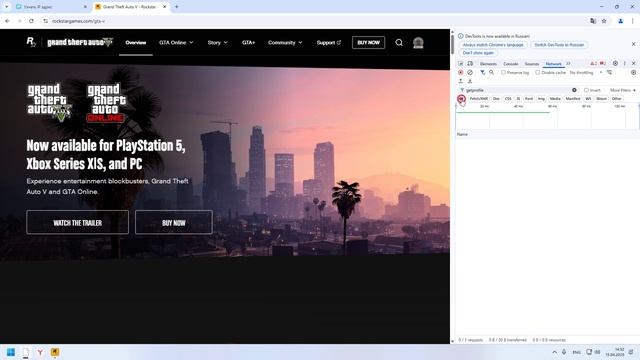Click the hero BUY NOW button
The image size is (640, 360).
[x=174, y=222]
